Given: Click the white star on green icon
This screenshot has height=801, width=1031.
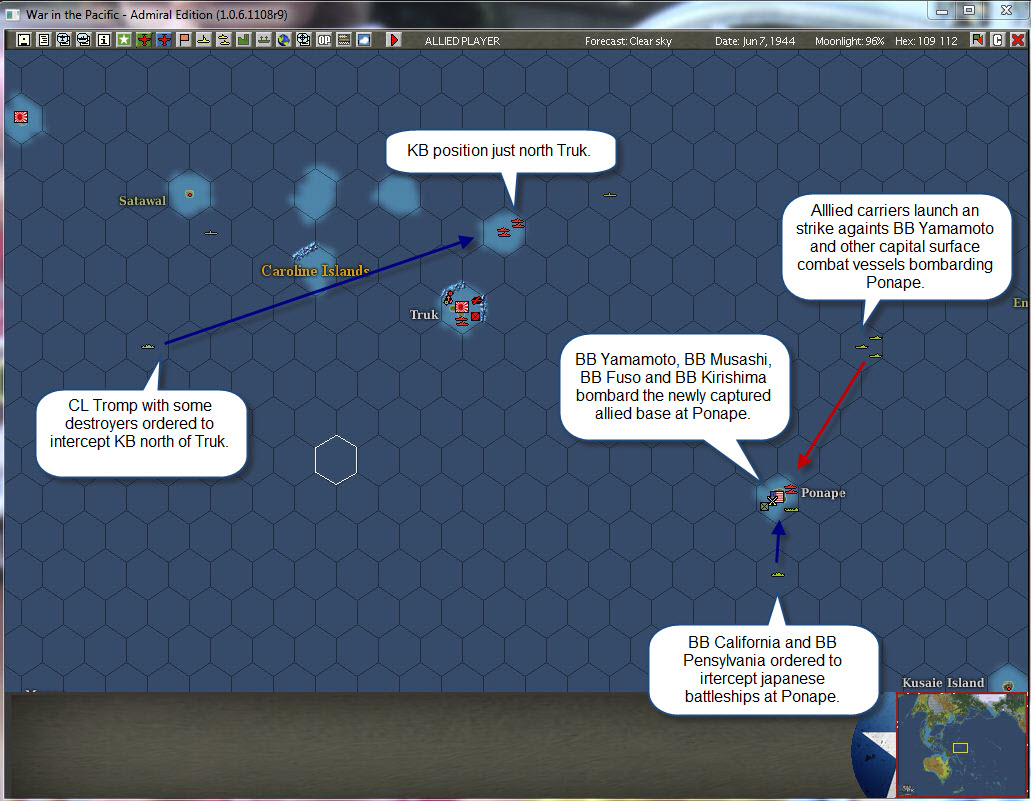Looking at the screenshot, I should point(124,40).
